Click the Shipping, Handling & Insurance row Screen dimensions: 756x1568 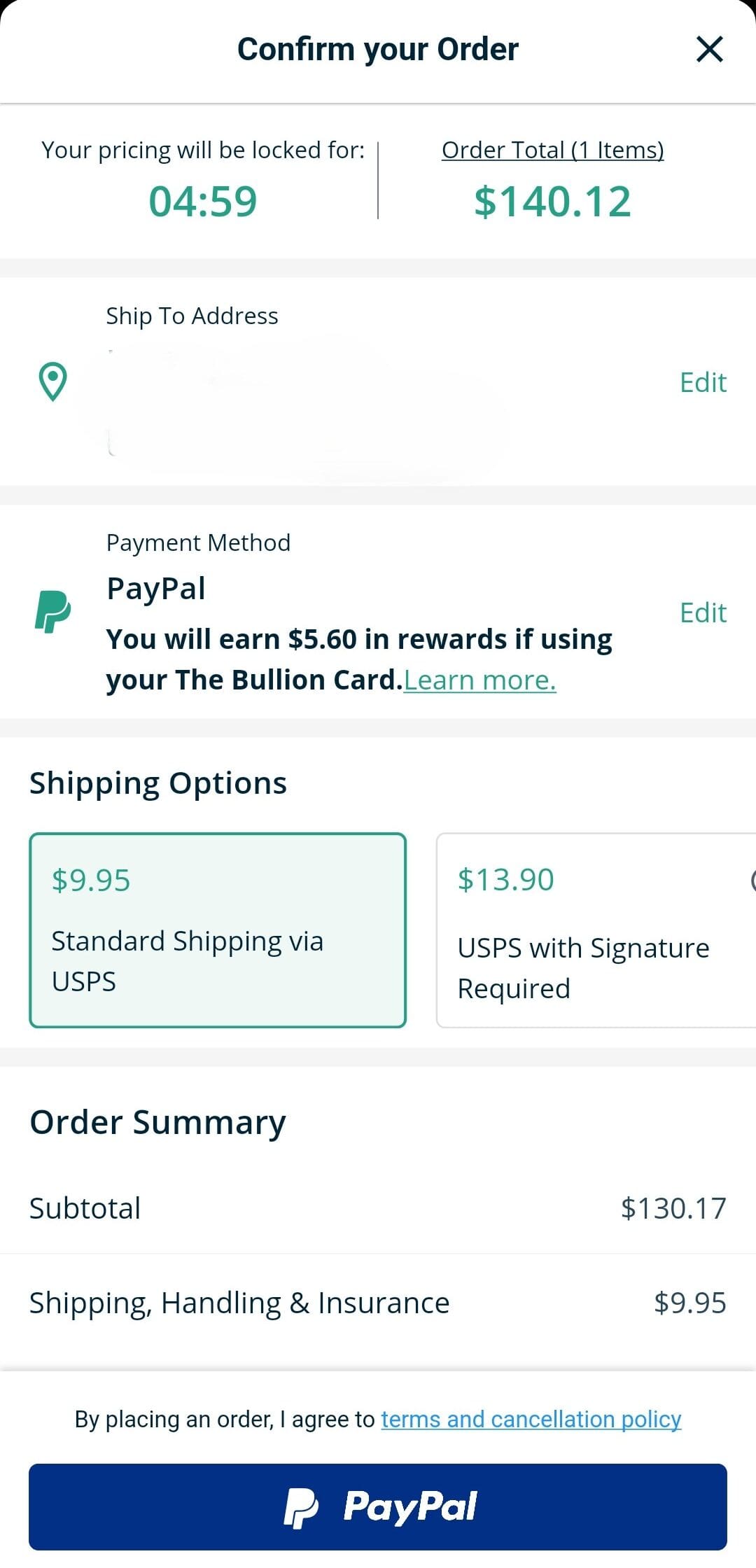378,1302
